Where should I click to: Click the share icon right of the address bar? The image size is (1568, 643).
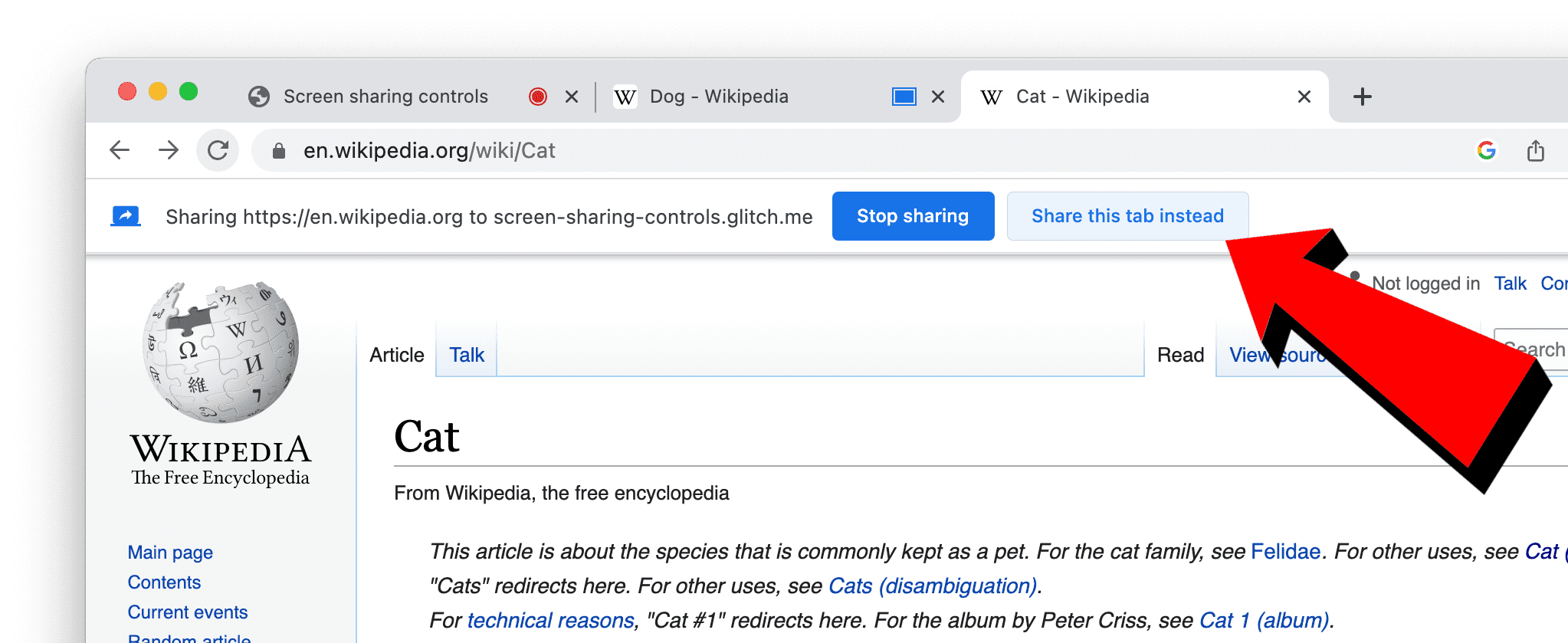[1536, 150]
